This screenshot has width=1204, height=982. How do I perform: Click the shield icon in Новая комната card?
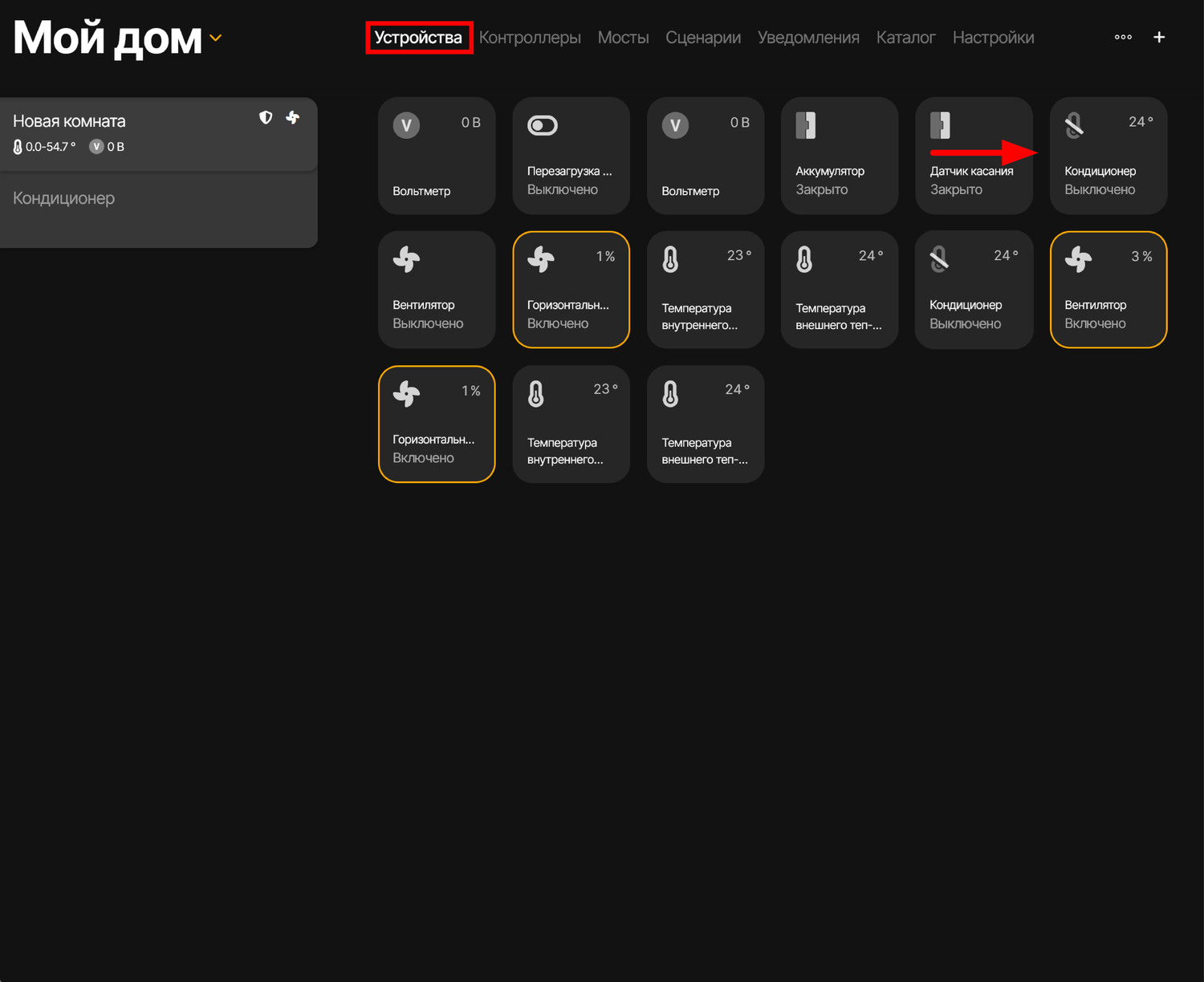point(266,118)
